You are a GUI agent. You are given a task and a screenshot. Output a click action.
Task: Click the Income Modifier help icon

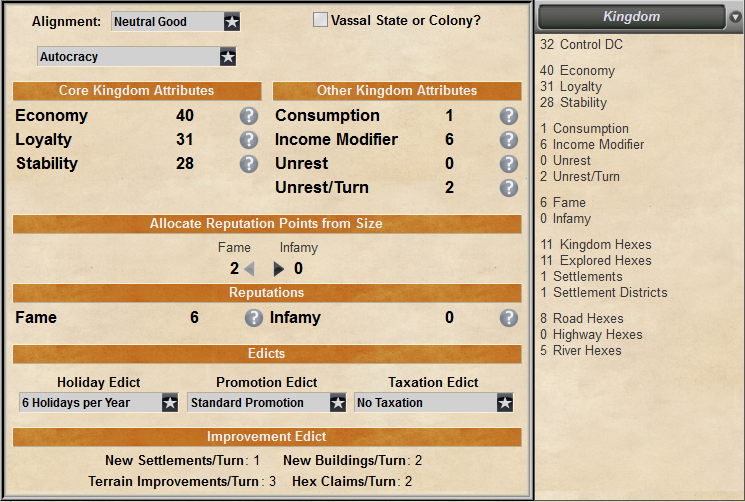point(509,140)
